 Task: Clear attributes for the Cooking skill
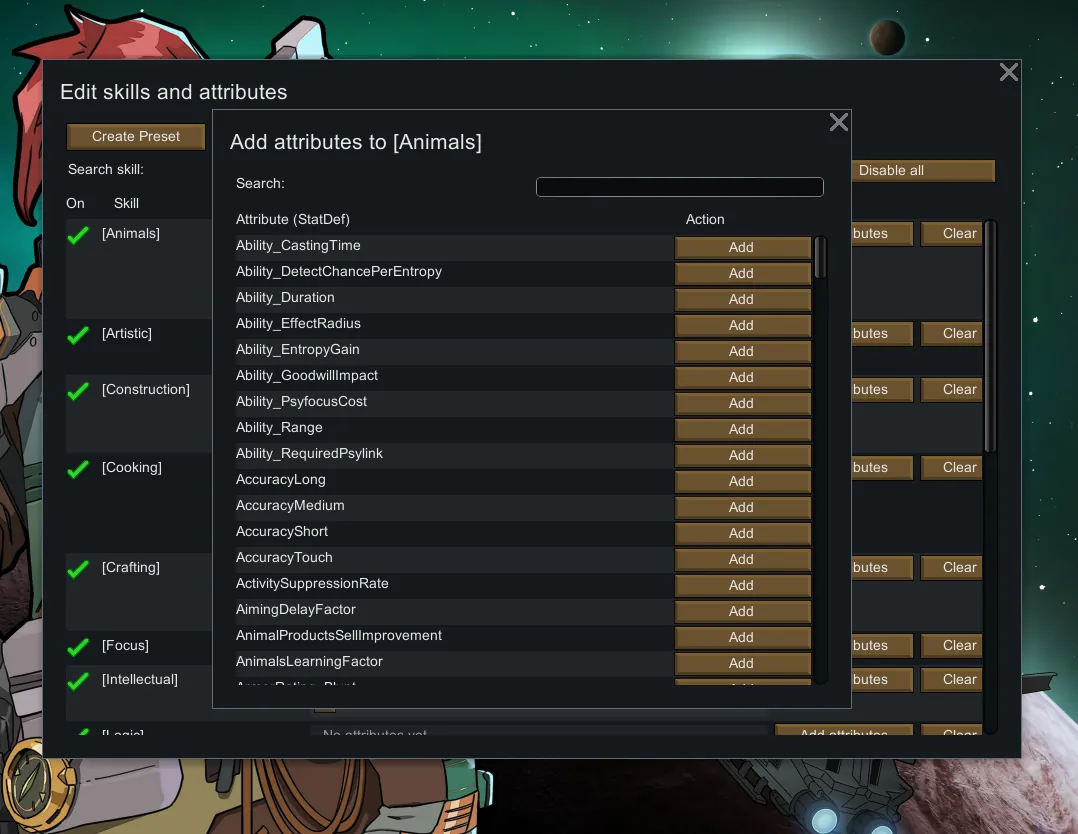(958, 468)
